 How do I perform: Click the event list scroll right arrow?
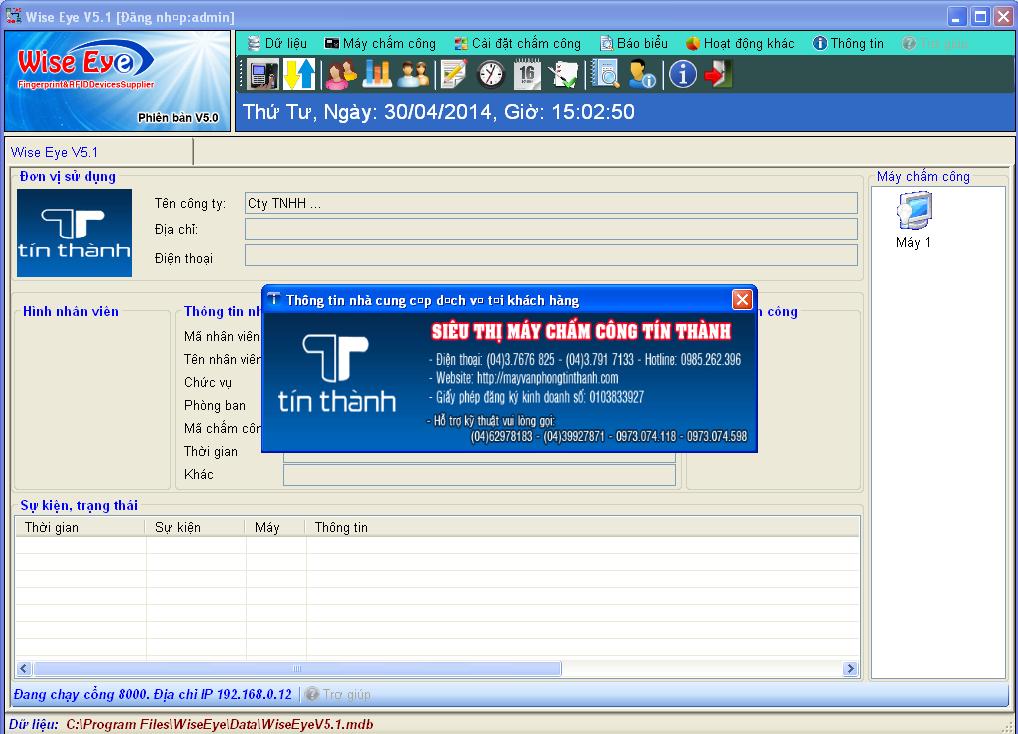point(850,668)
